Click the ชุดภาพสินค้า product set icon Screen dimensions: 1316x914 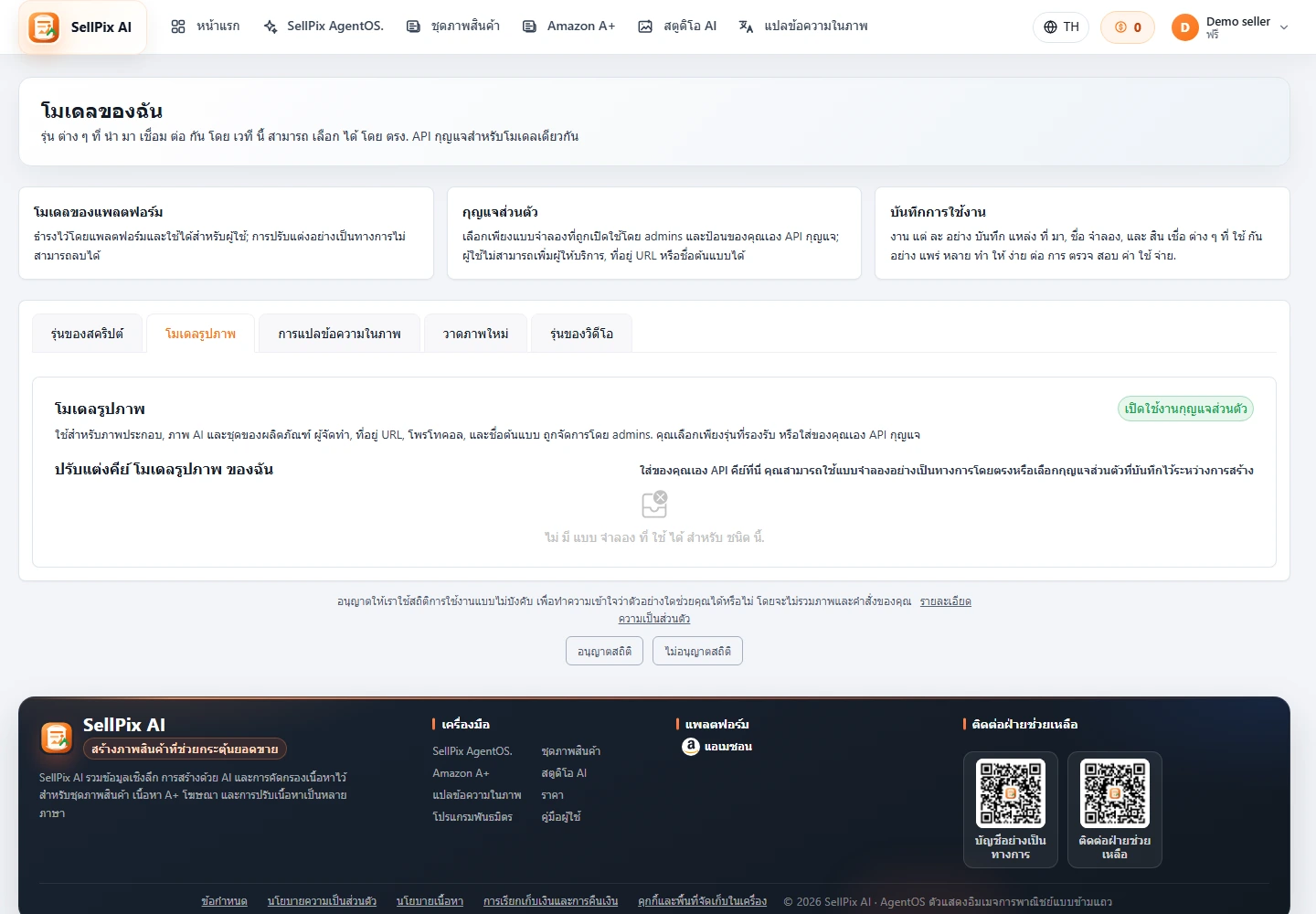[x=414, y=27]
